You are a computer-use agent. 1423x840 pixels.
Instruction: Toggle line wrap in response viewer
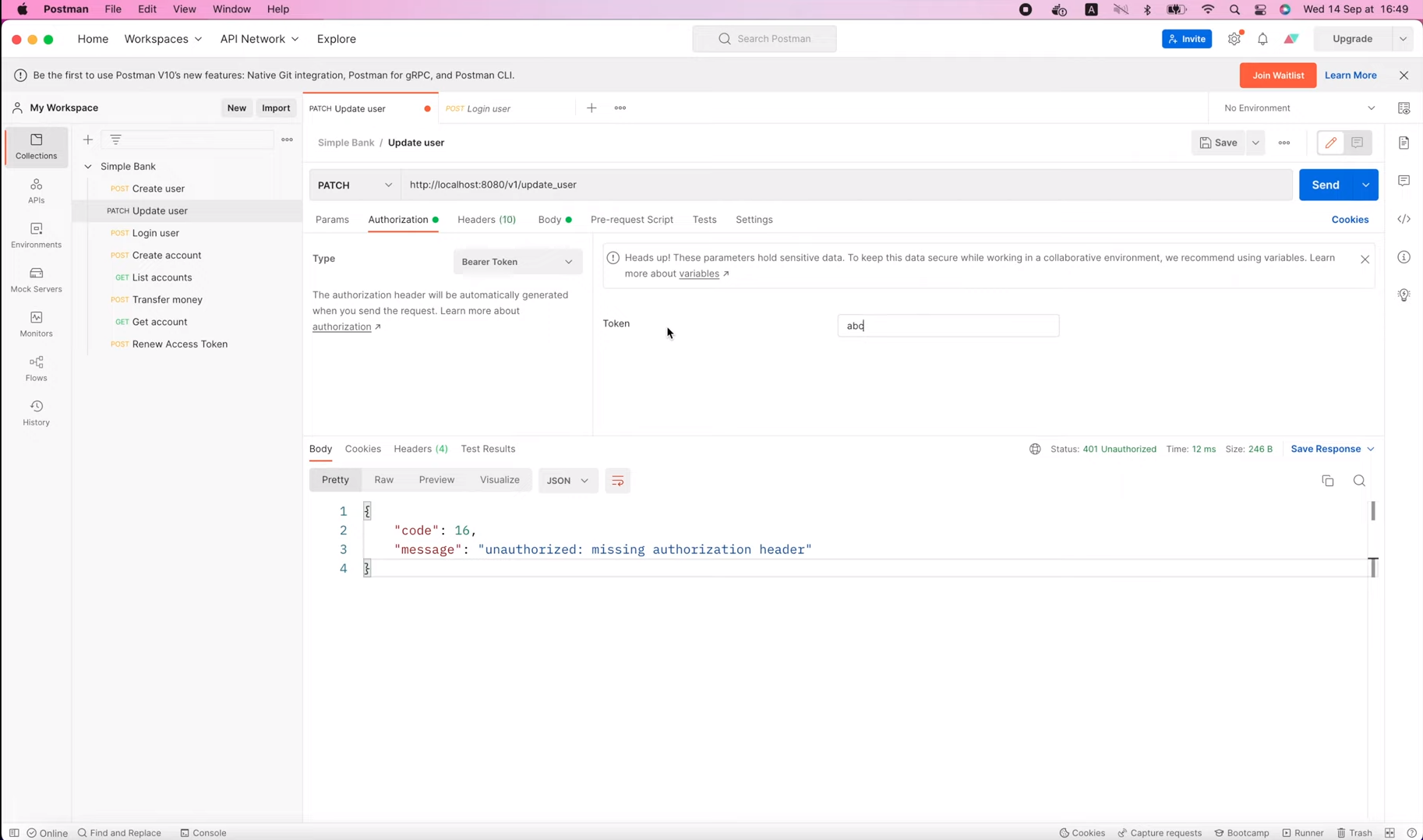pyautogui.click(x=617, y=481)
